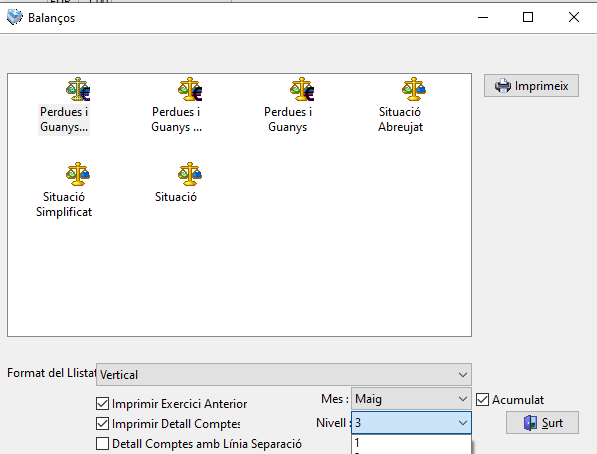Click the Balanços window title icon

[15, 17]
